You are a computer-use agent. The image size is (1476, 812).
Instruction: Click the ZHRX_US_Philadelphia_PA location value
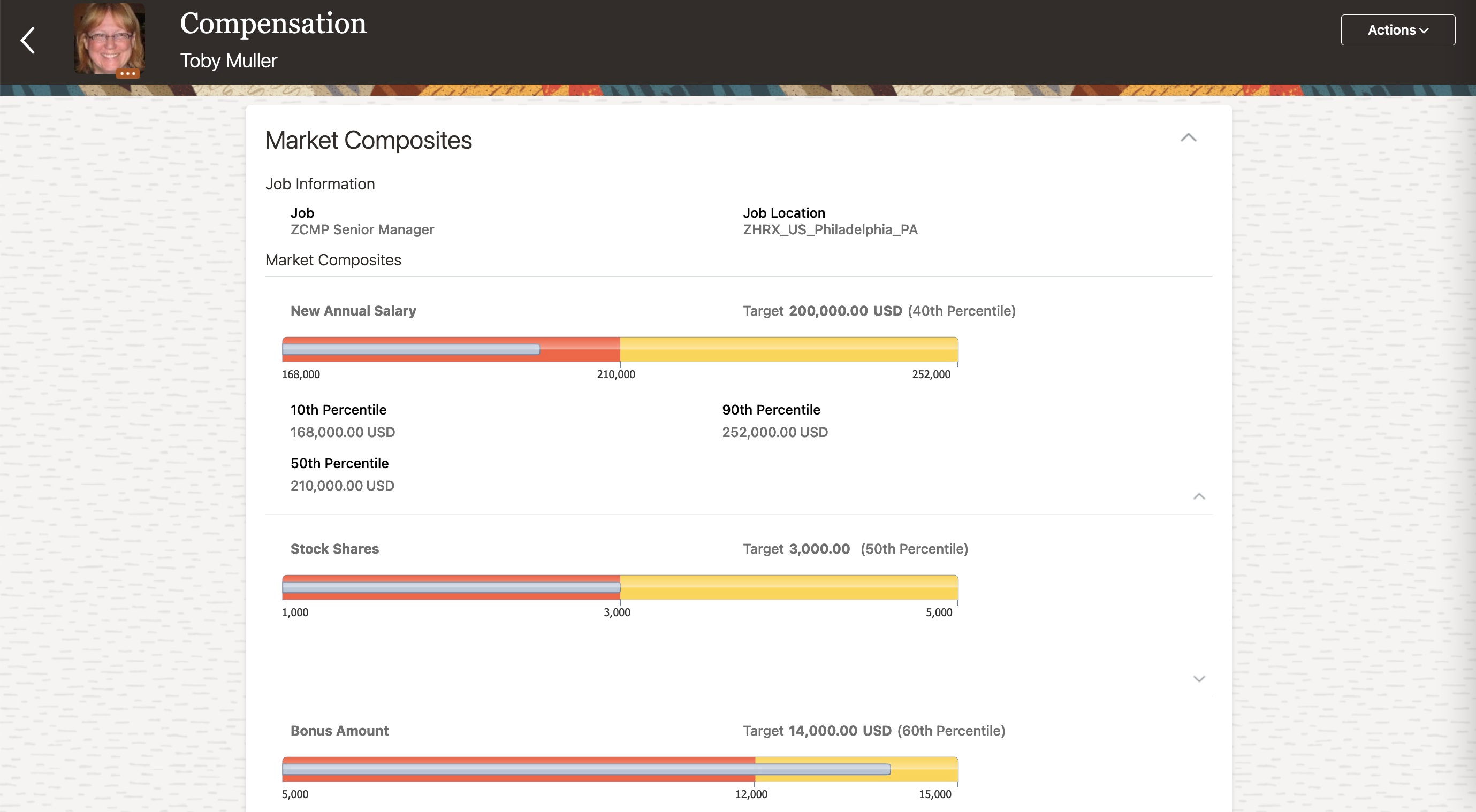pos(830,229)
